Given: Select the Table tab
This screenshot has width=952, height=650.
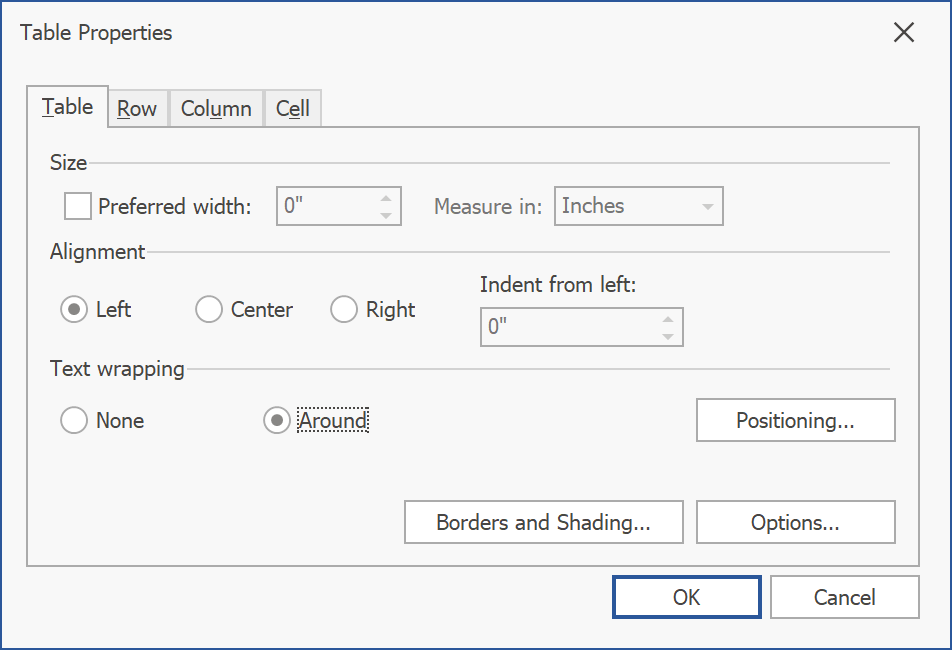Looking at the screenshot, I should coord(68,107).
